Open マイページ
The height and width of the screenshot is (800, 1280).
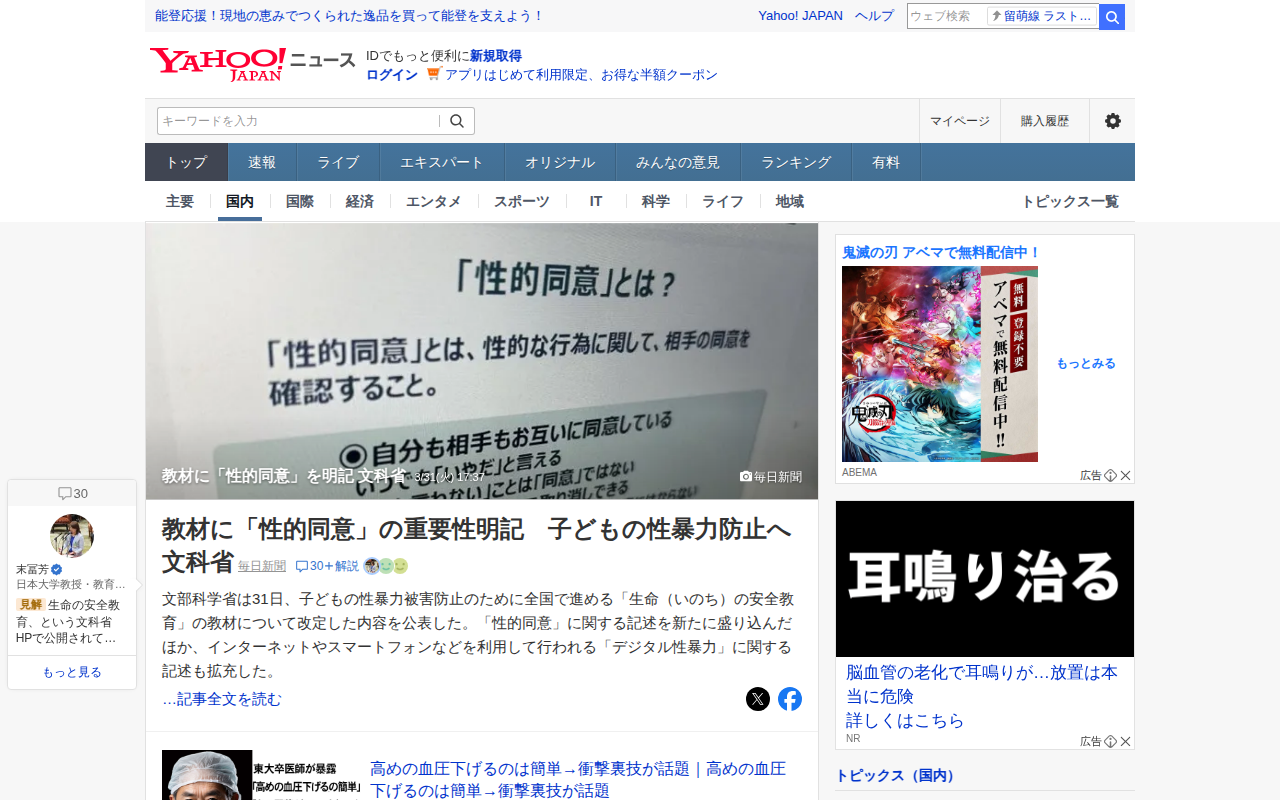(x=960, y=121)
